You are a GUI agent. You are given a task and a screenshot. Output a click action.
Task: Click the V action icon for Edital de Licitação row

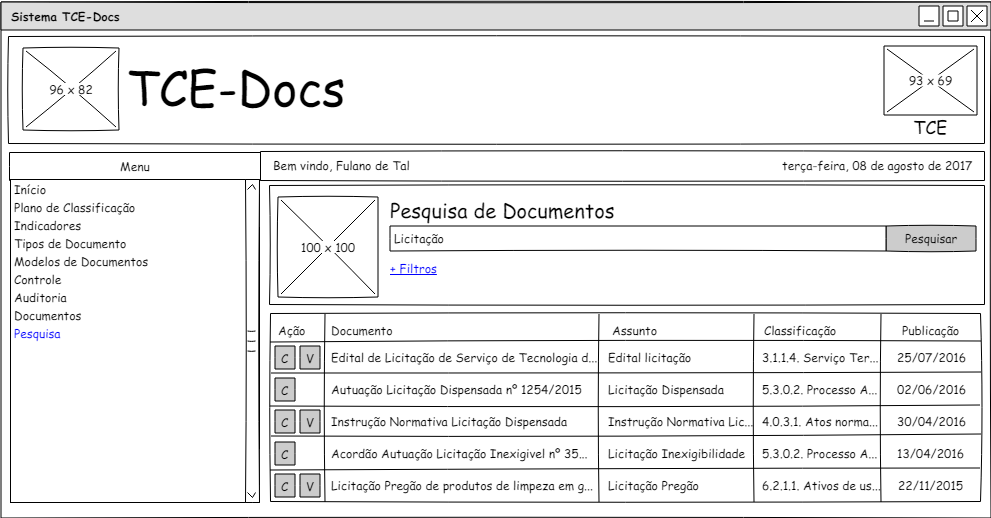[309, 358]
